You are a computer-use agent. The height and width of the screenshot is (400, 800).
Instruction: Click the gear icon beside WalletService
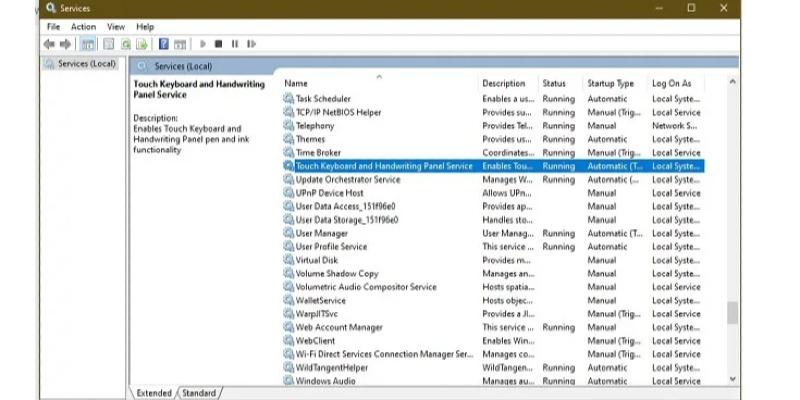[x=289, y=300]
